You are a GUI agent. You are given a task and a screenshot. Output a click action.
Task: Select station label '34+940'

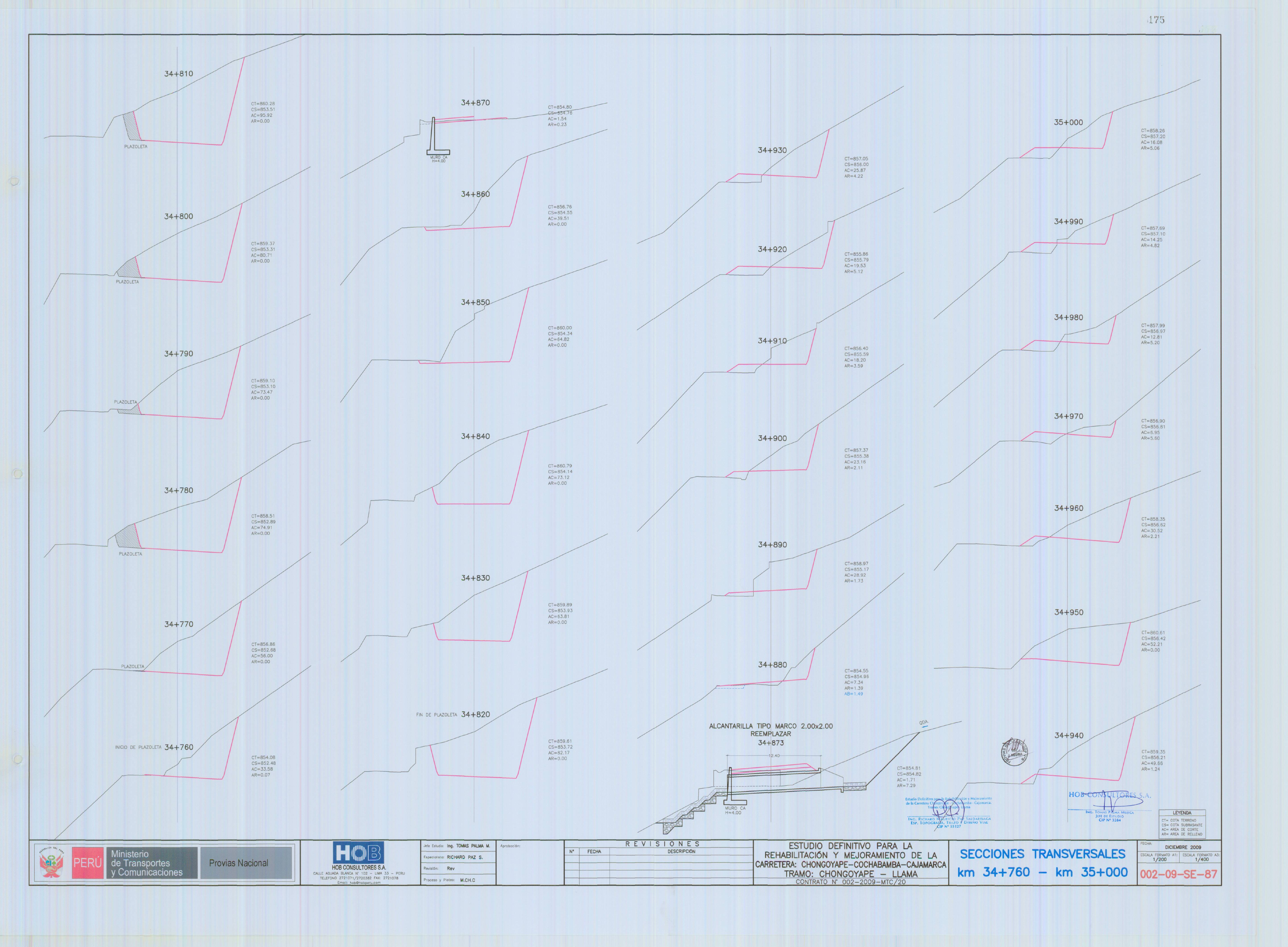1068,735
